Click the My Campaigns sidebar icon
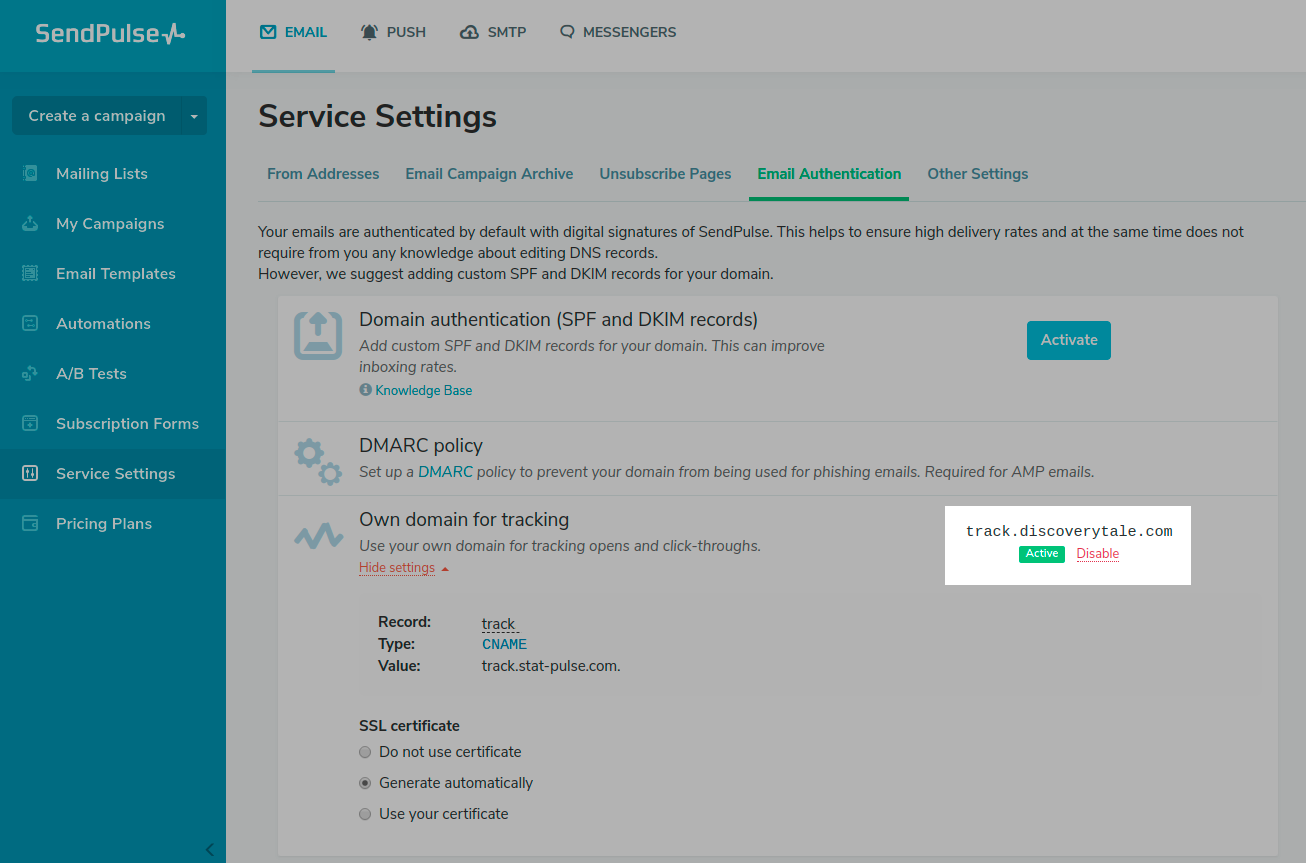Viewport: 1306px width, 863px height. click(30, 224)
